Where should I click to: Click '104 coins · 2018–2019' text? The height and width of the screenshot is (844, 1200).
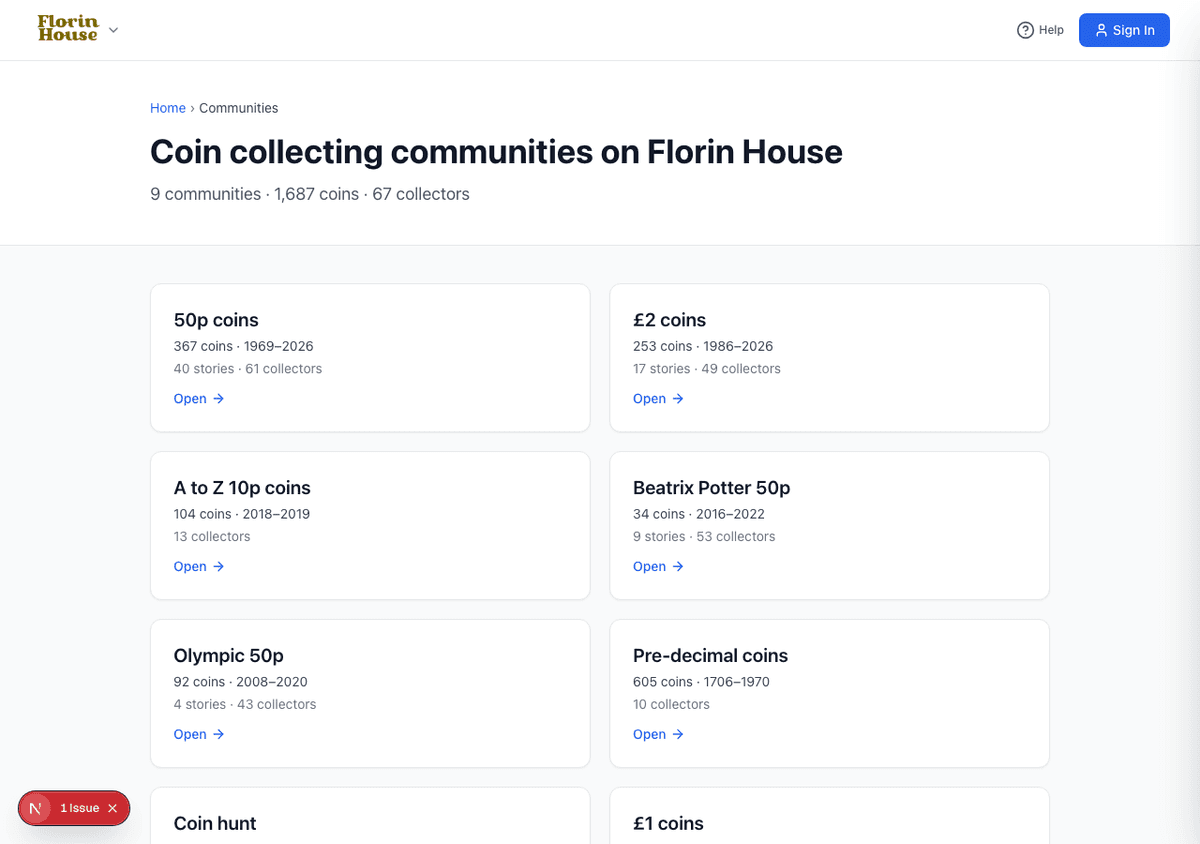tap(242, 514)
